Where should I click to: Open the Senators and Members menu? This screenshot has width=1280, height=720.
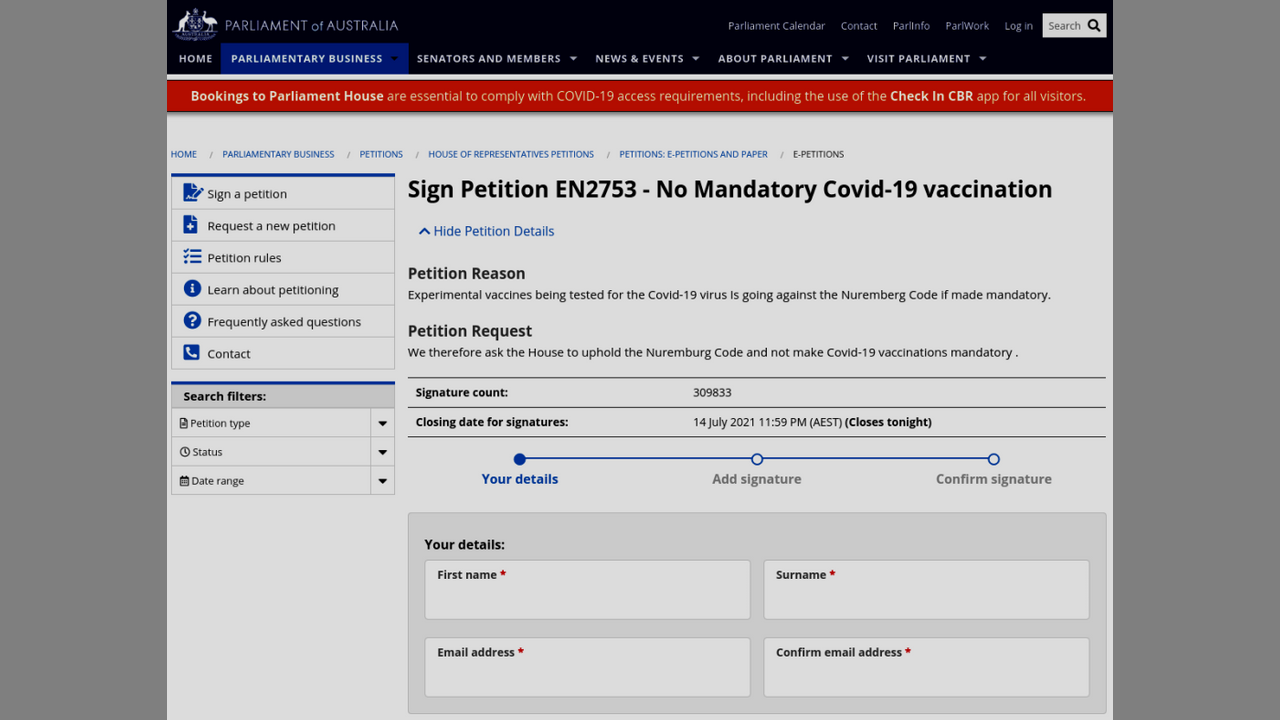(x=496, y=59)
